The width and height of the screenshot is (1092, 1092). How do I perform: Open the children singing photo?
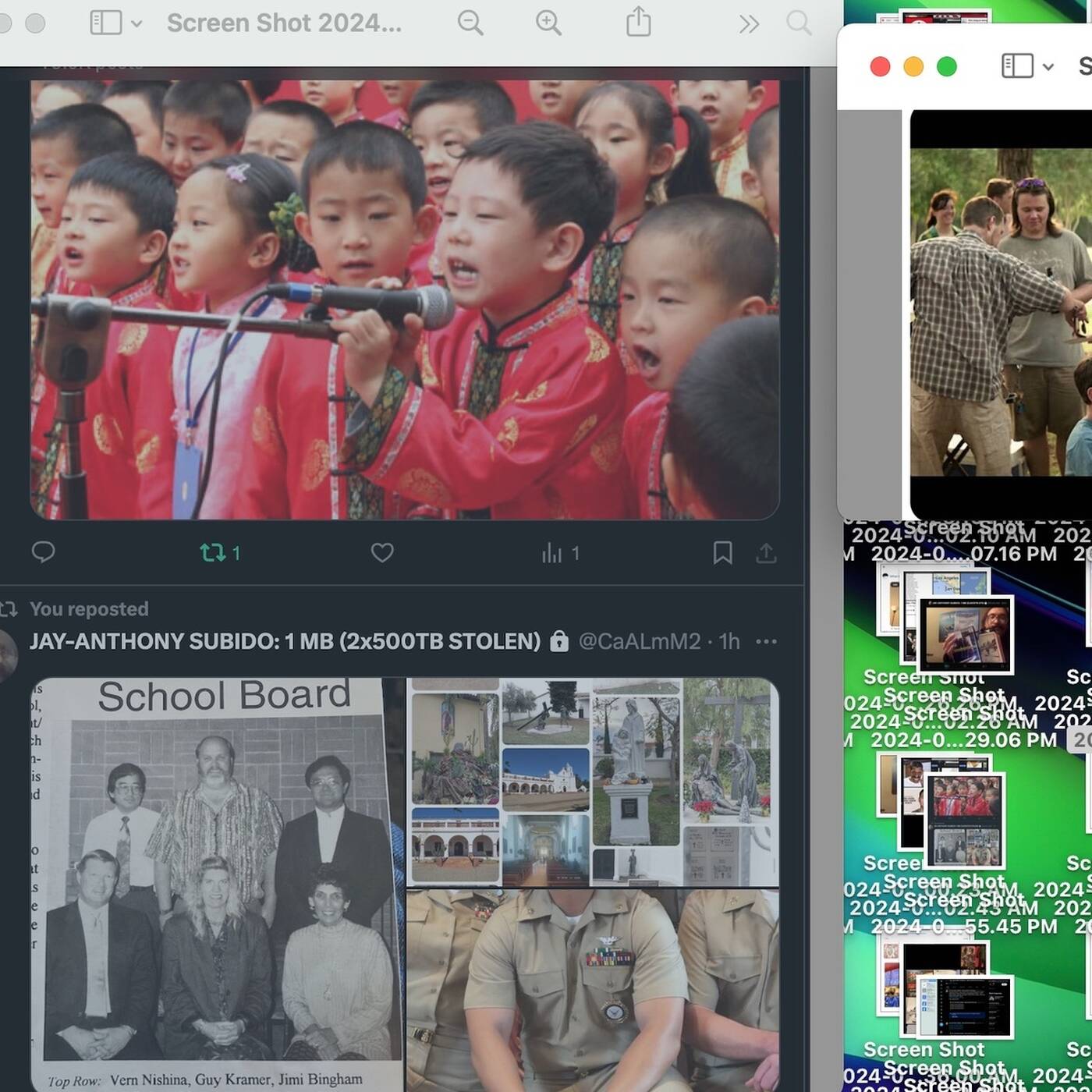(x=405, y=300)
